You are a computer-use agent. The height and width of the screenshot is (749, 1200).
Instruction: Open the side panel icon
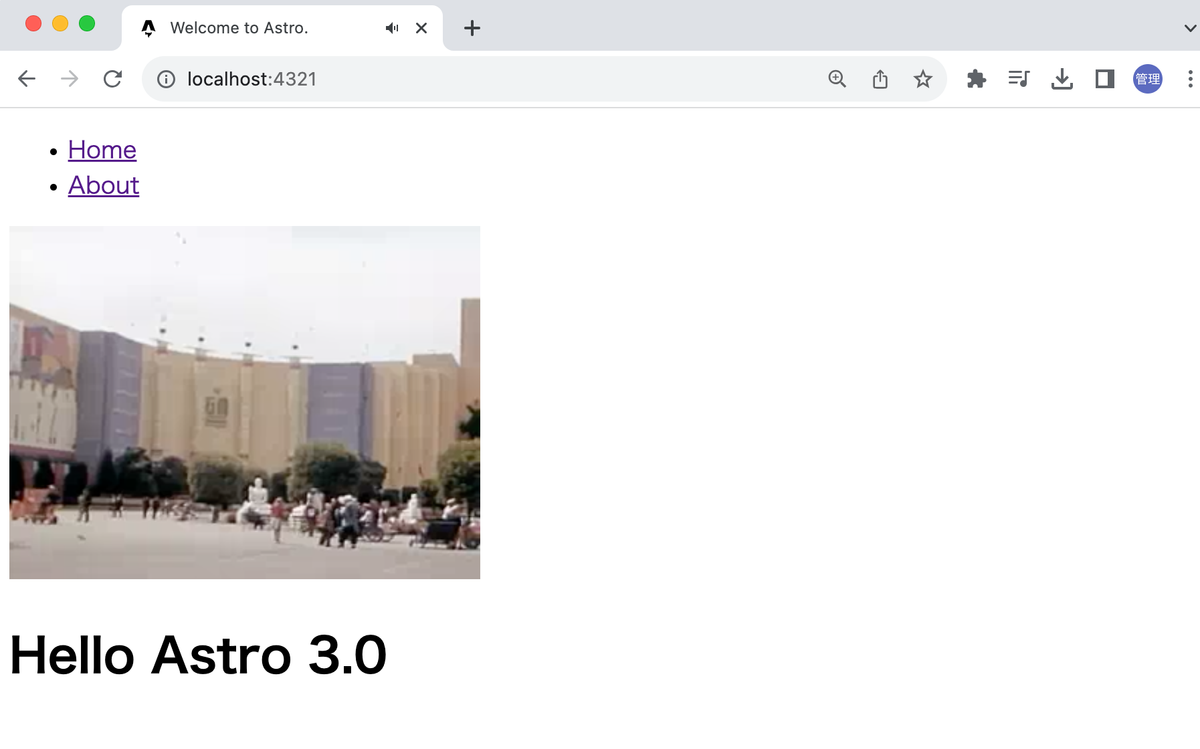coord(1104,78)
